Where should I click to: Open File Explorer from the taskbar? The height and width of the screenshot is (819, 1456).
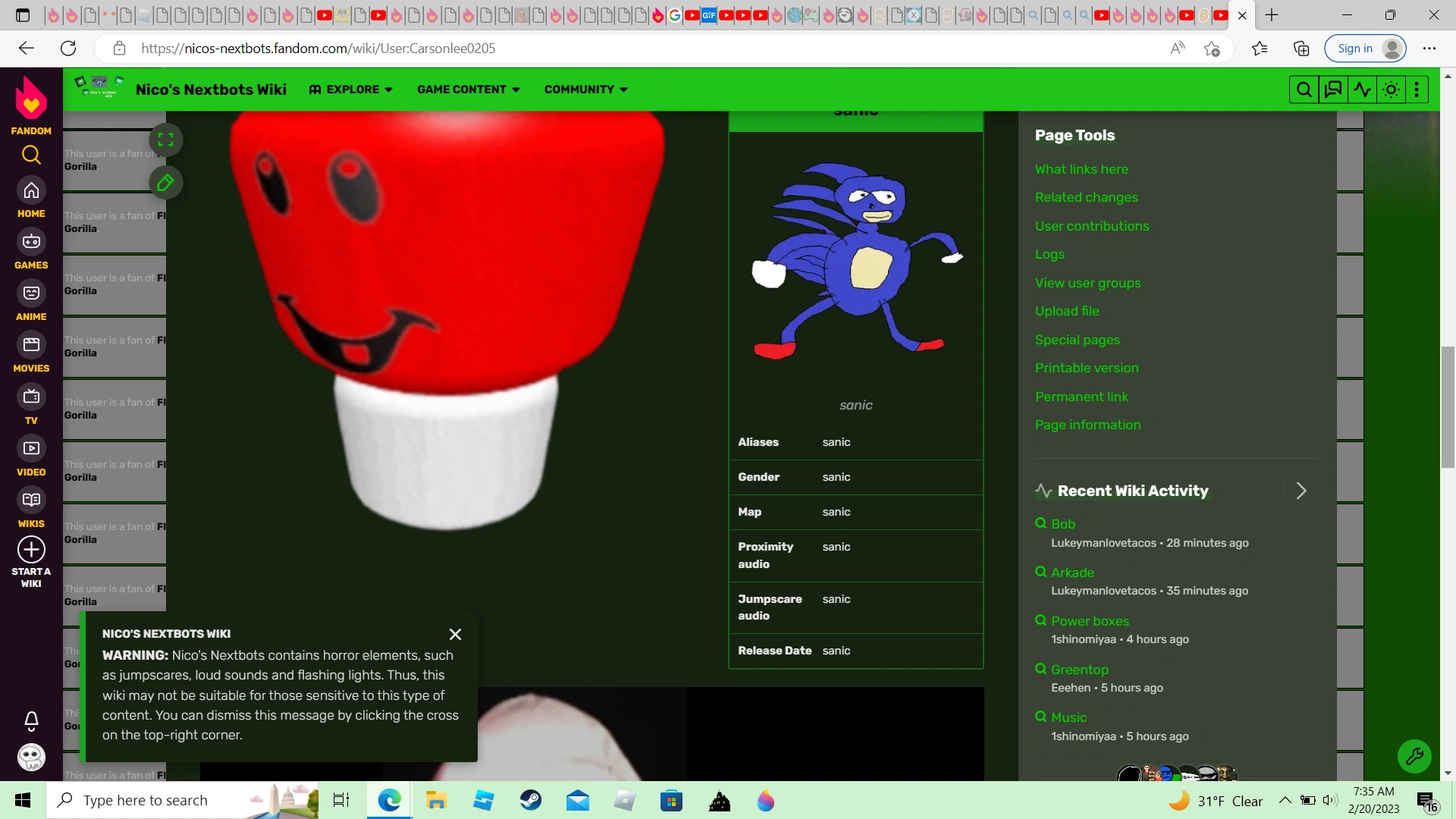click(436, 800)
